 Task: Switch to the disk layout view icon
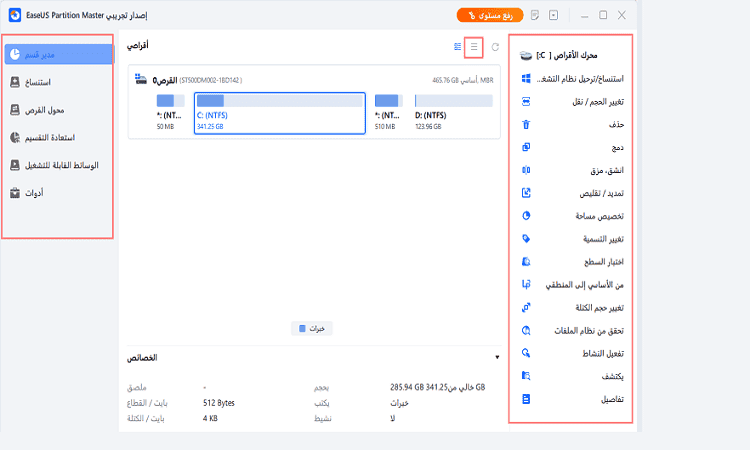pos(458,47)
